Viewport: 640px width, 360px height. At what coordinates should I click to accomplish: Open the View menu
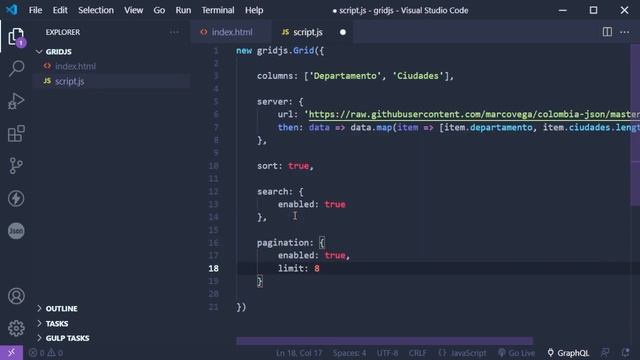point(133,10)
